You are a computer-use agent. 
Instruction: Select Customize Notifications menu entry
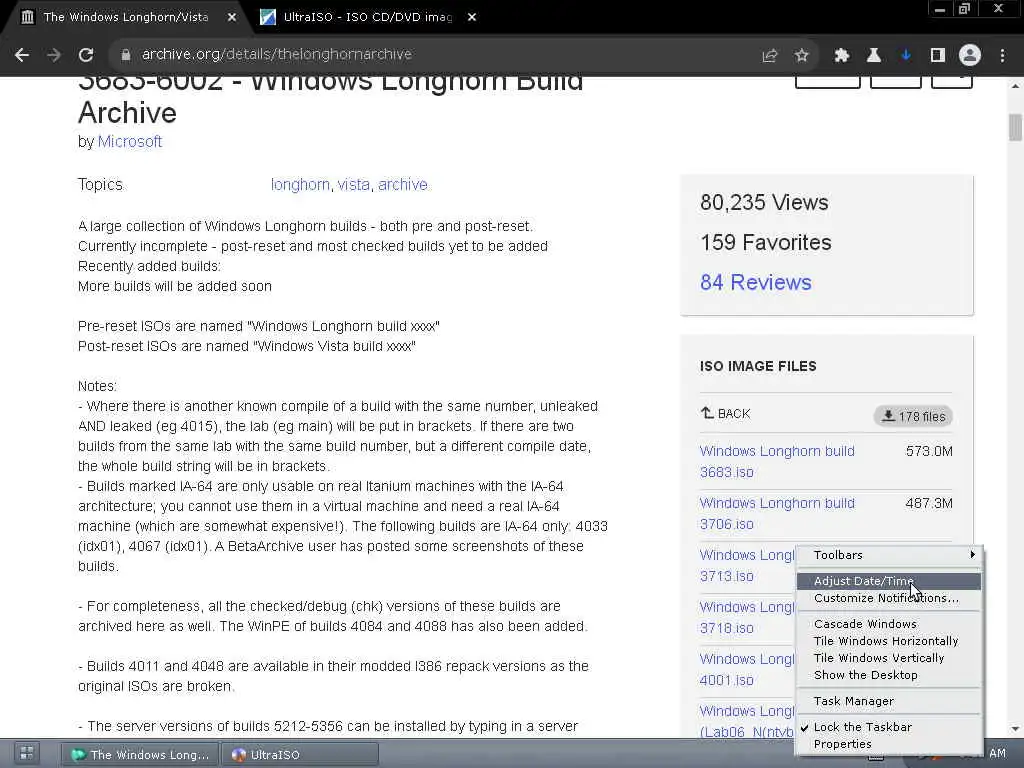889,598
